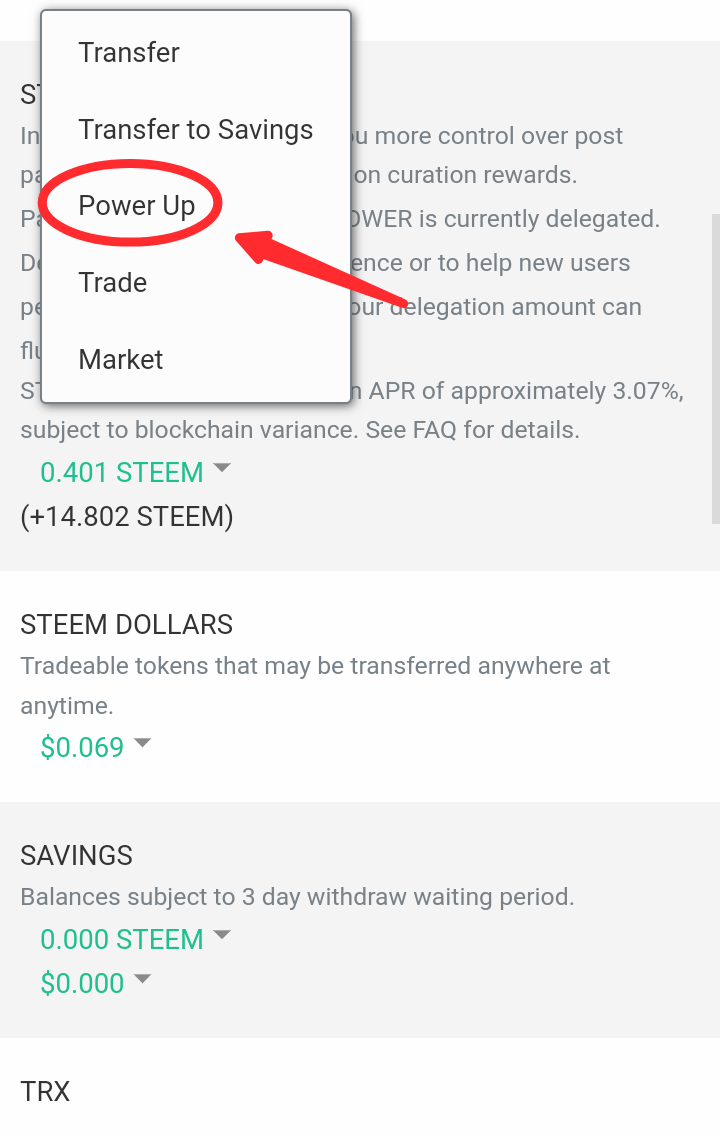Click the 0.401 STEEM balance

(122, 472)
